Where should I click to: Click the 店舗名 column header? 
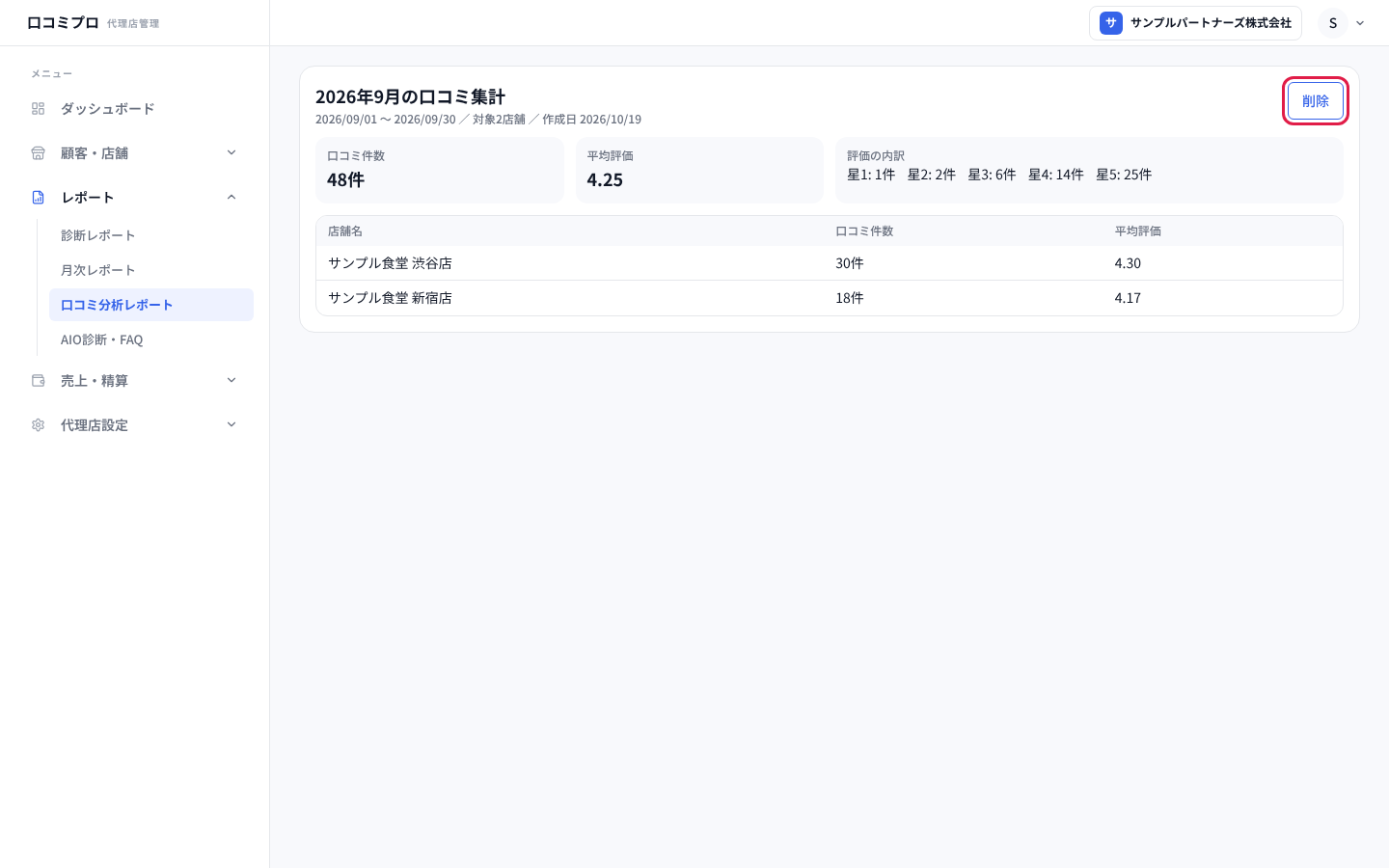click(x=345, y=231)
